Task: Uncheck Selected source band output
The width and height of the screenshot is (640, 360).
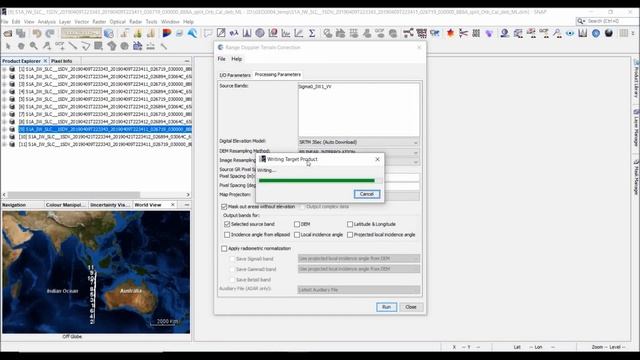Action: point(227,224)
